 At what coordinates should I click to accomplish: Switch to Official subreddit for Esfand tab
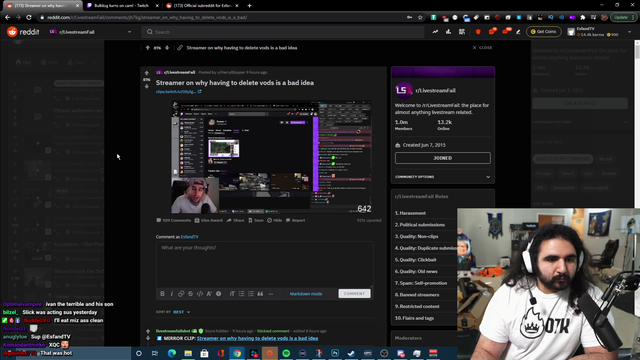pyautogui.click(x=202, y=6)
